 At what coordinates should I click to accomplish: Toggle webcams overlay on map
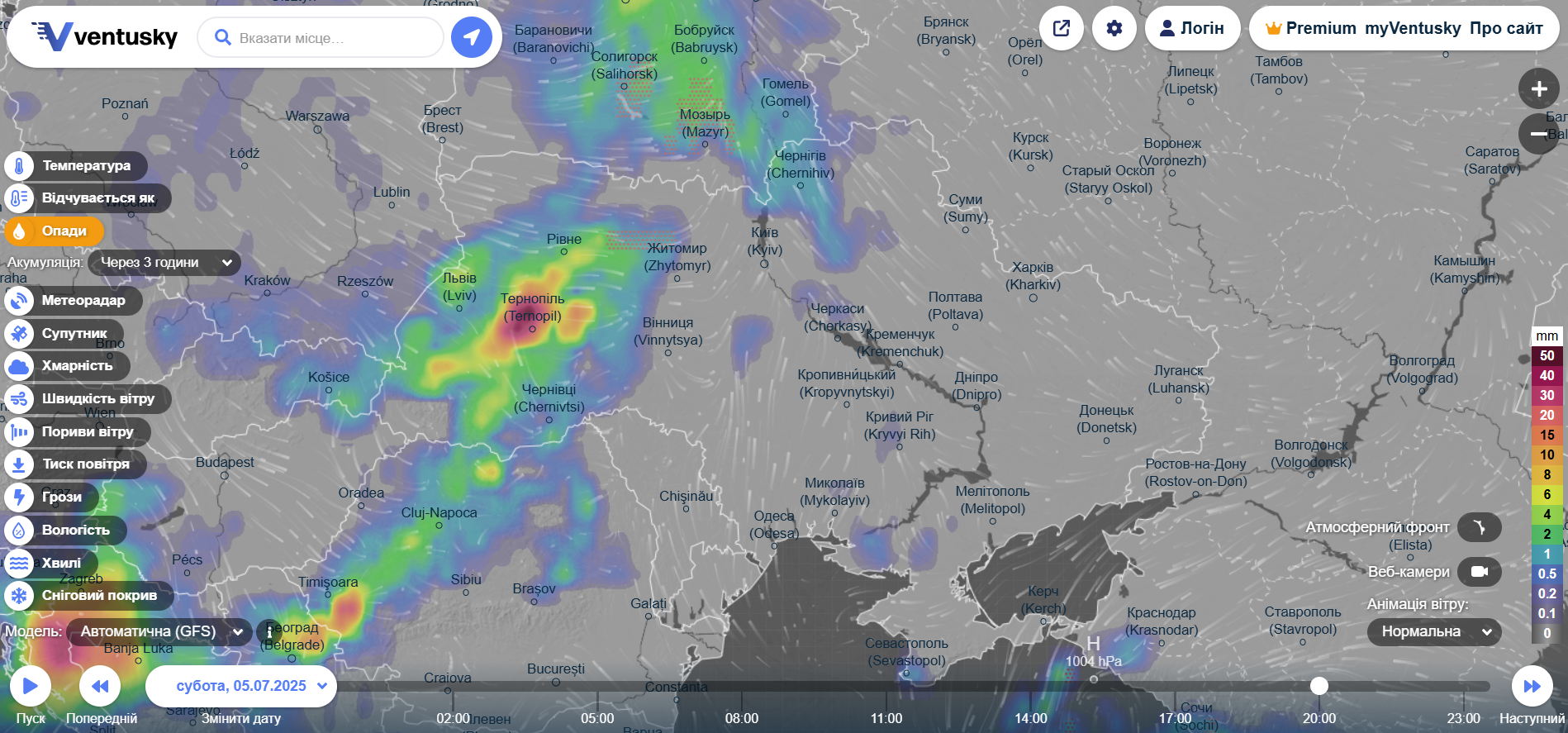pyautogui.click(x=1479, y=572)
